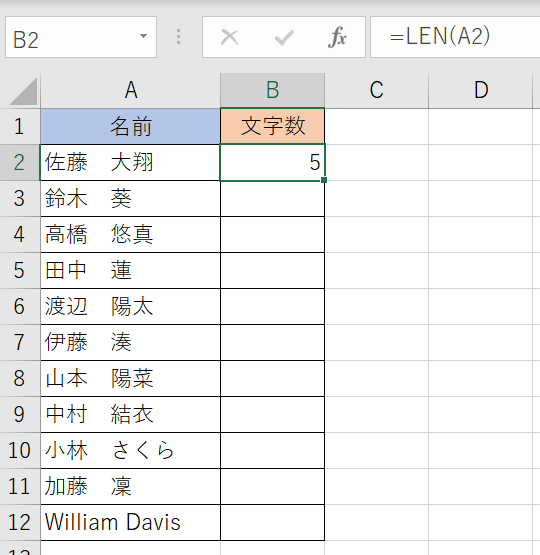The image size is (540, 555).
Task: Cancel the entry with the X icon
Action: coord(230,37)
